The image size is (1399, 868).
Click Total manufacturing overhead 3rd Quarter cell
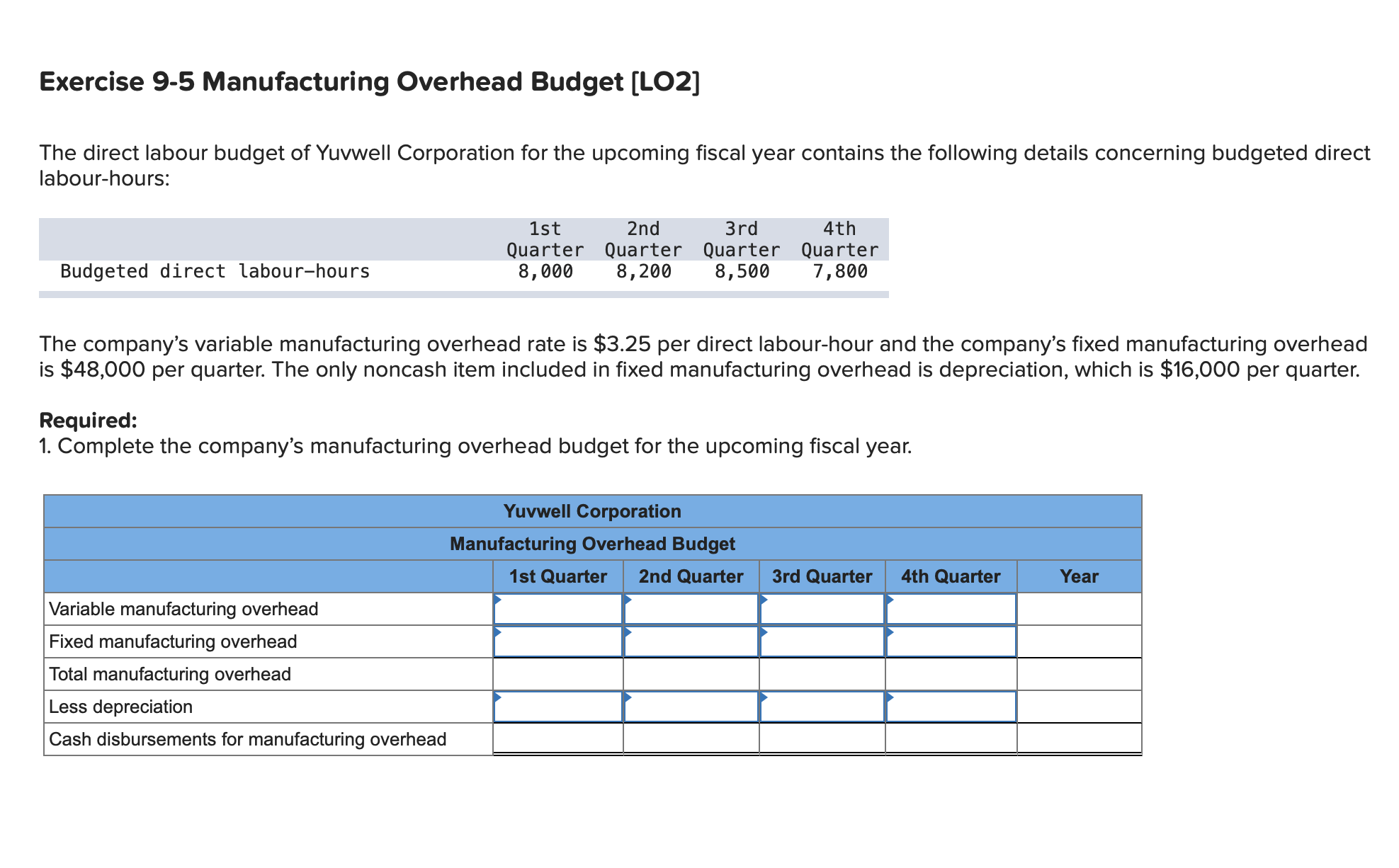822,674
